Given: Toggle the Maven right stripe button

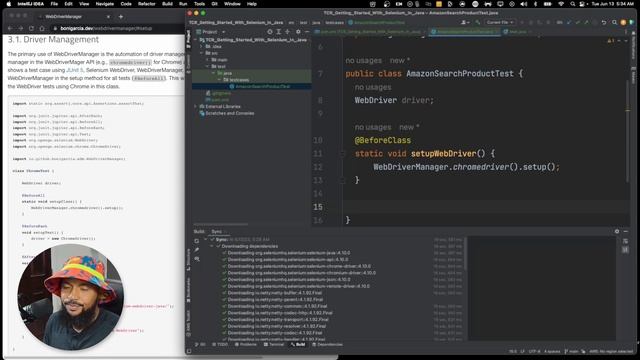Looking at the screenshot, I should pos(633,75).
